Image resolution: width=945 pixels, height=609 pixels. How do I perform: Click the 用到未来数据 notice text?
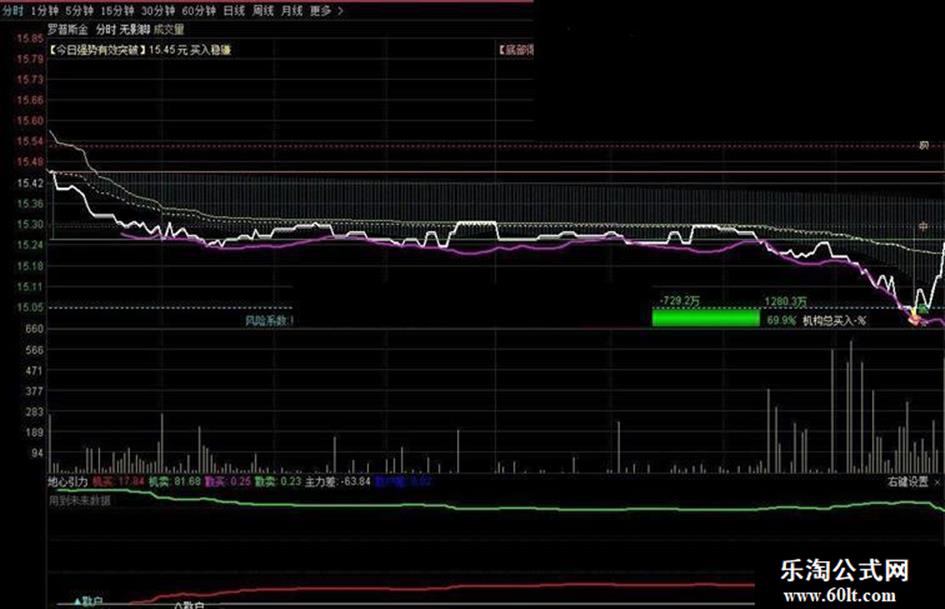[x=80, y=500]
